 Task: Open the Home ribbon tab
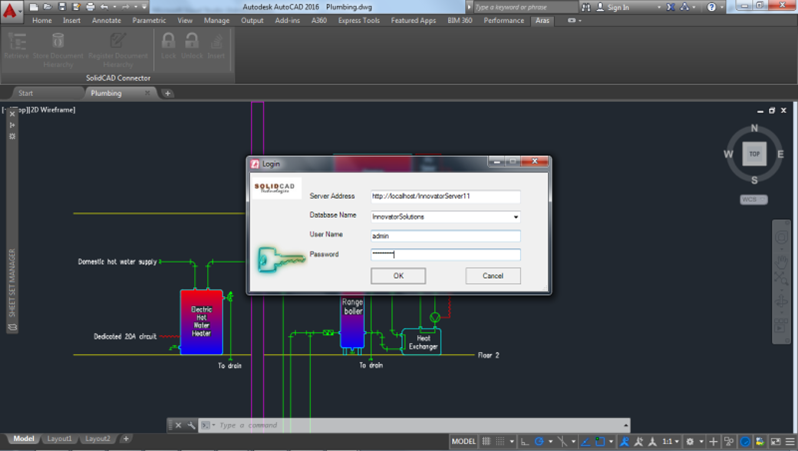(x=42, y=20)
